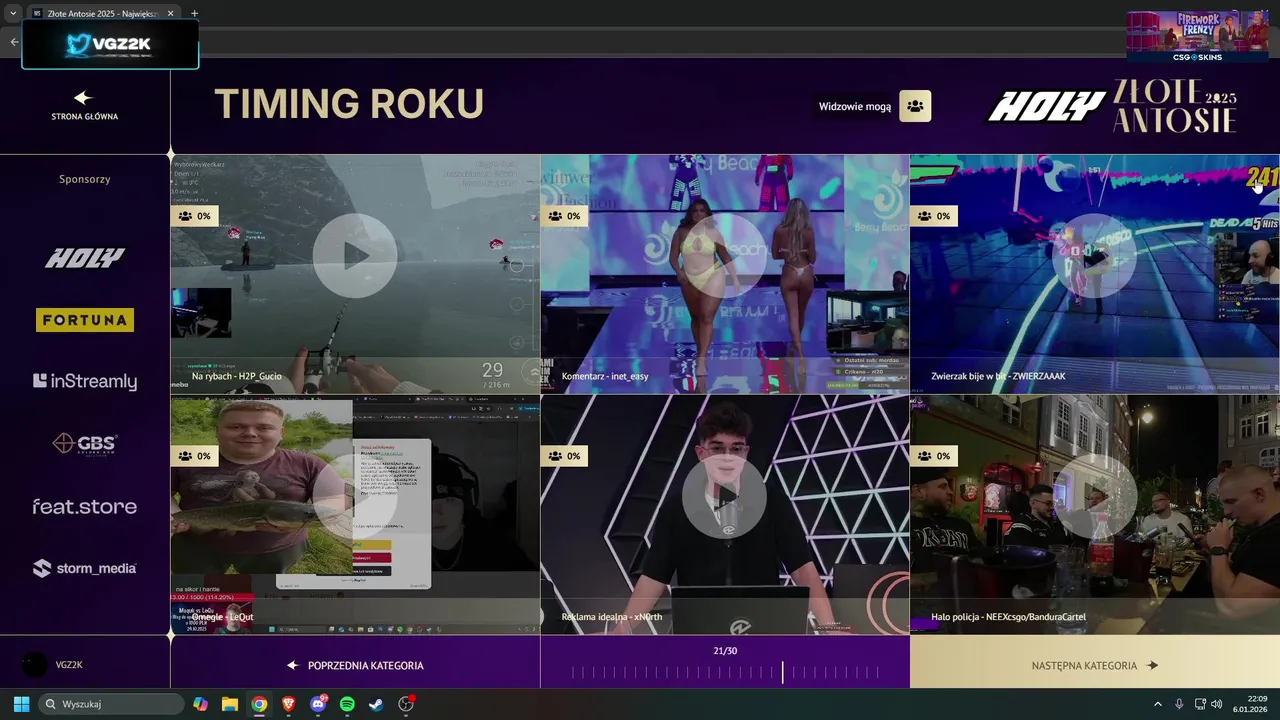Open Steam from the taskbar

coord(376,704)
